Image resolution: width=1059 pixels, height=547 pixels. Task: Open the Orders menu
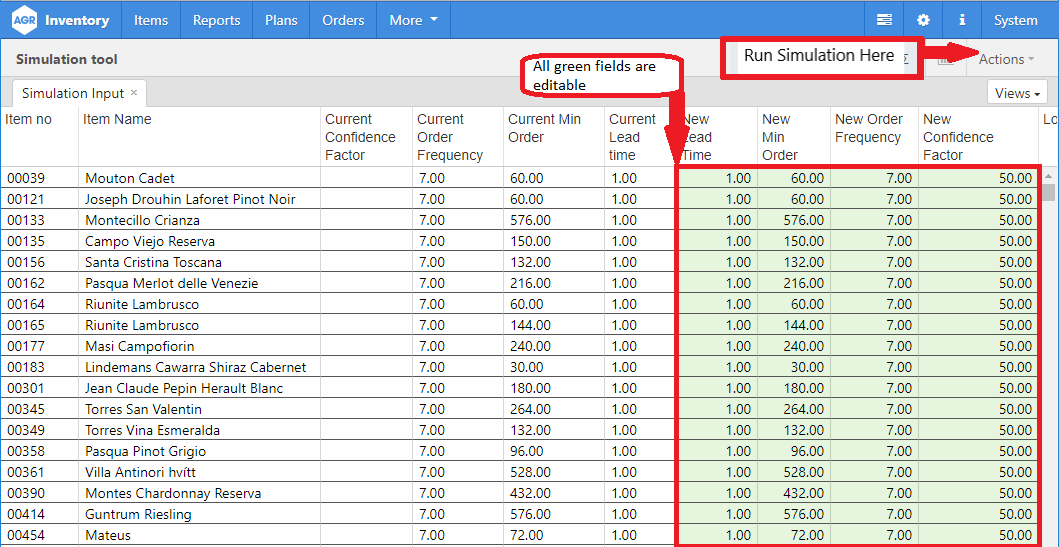click(x=343, y=20)
